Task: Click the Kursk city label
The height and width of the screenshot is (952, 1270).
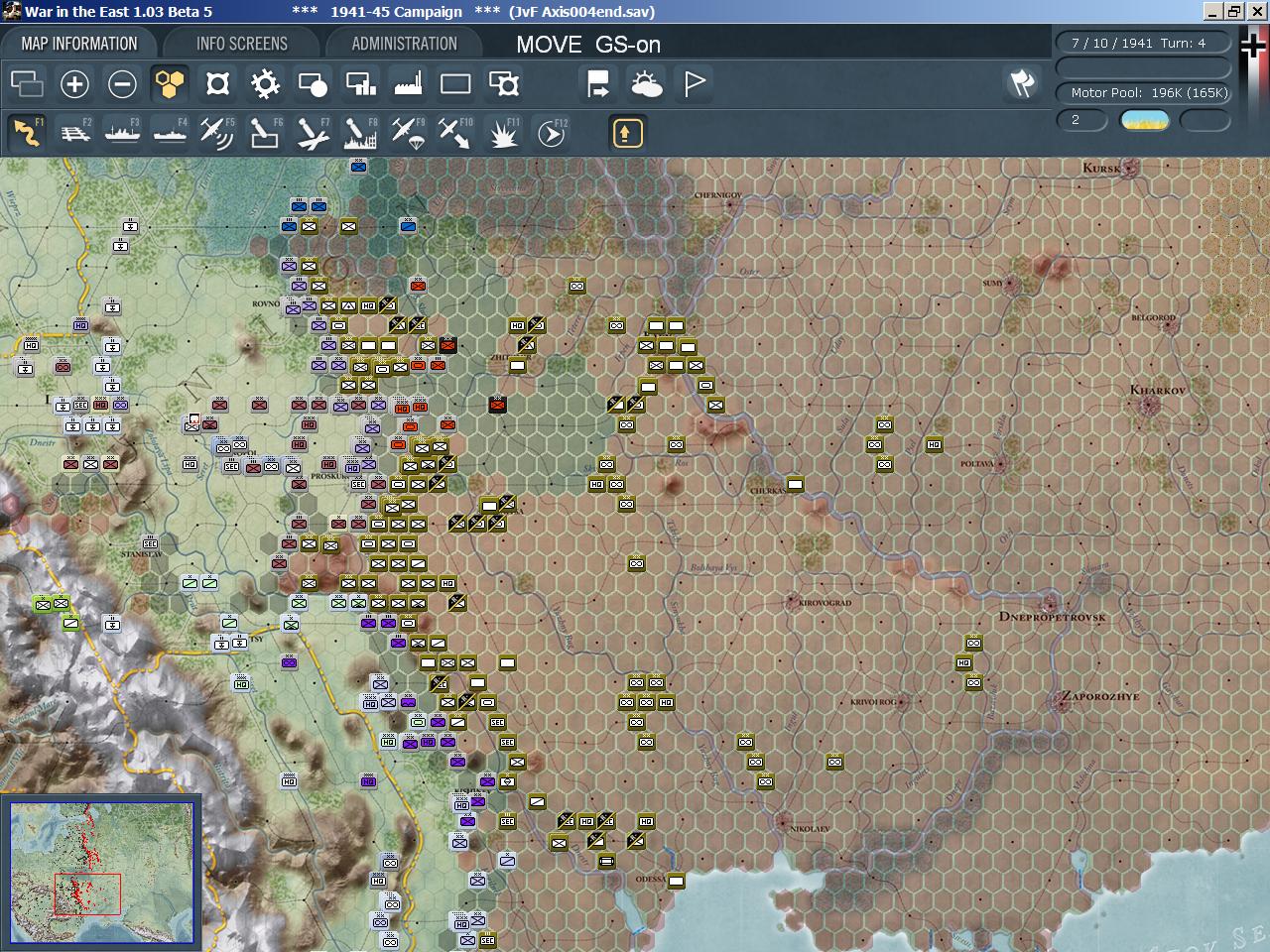Action: pos(1101,168)
